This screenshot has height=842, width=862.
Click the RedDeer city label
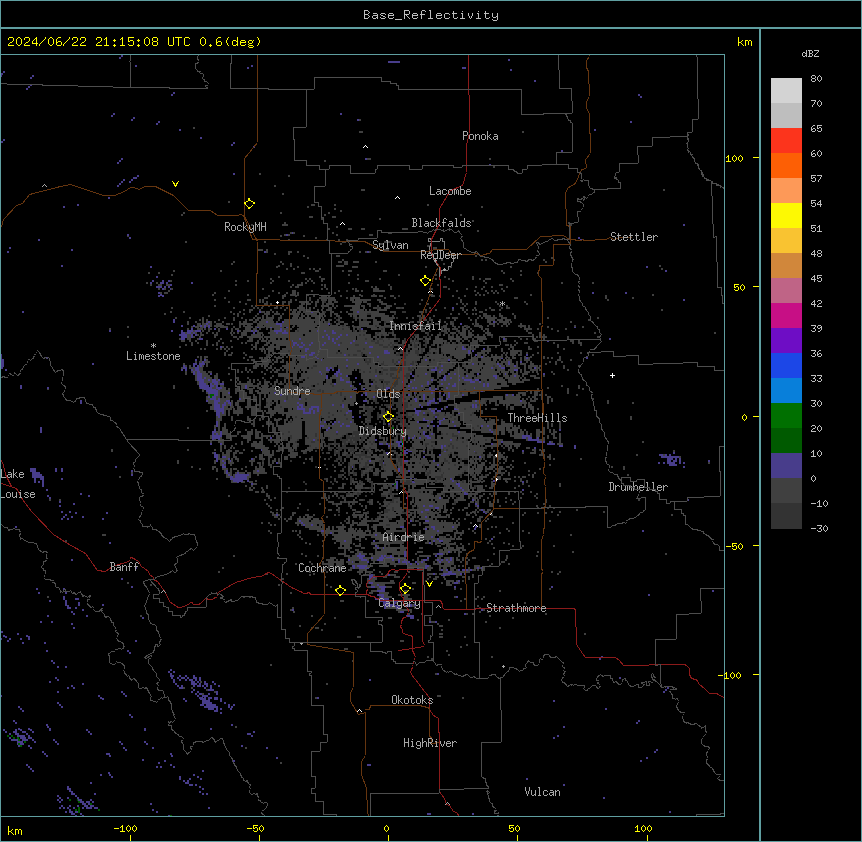(x=440, y=255)
